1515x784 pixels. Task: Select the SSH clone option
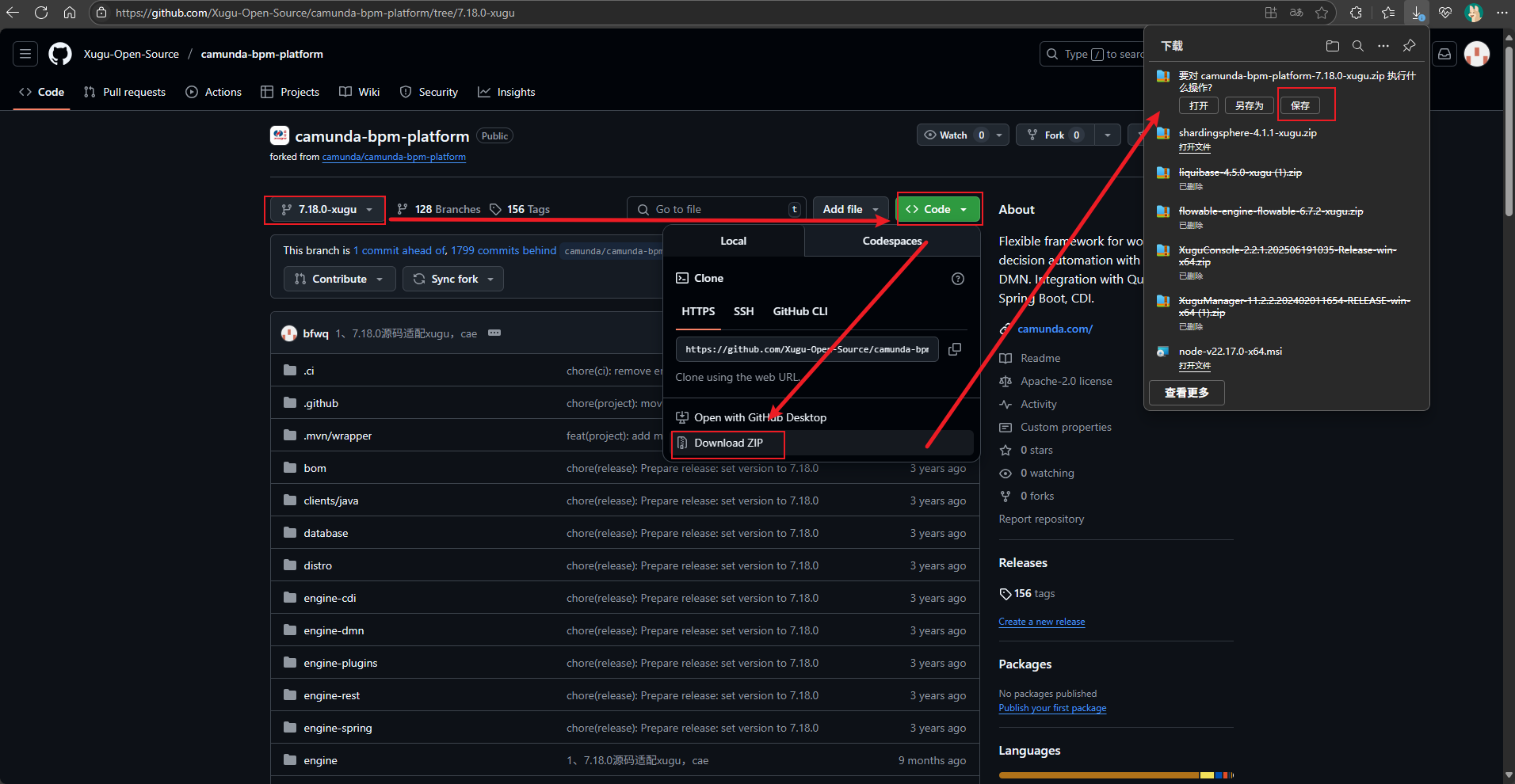(x=743, y=311)
